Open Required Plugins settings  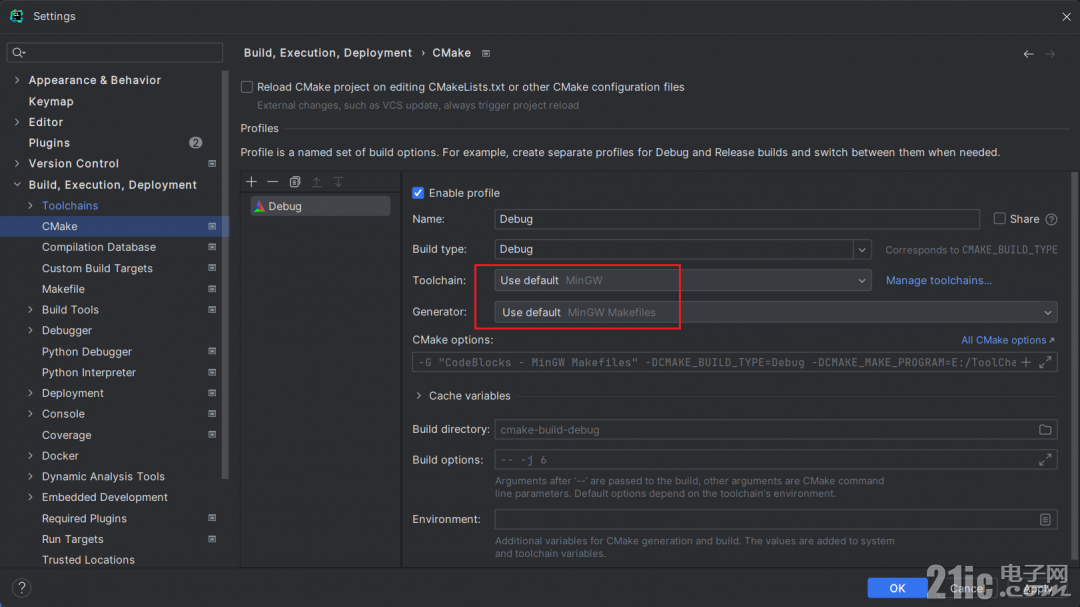(84, 519)
